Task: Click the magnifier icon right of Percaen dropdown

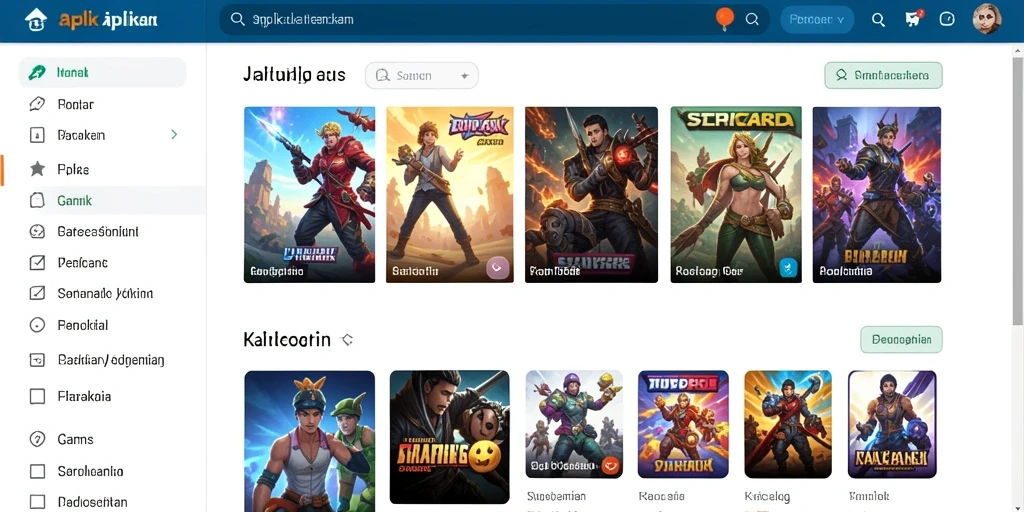Action: 878,20
